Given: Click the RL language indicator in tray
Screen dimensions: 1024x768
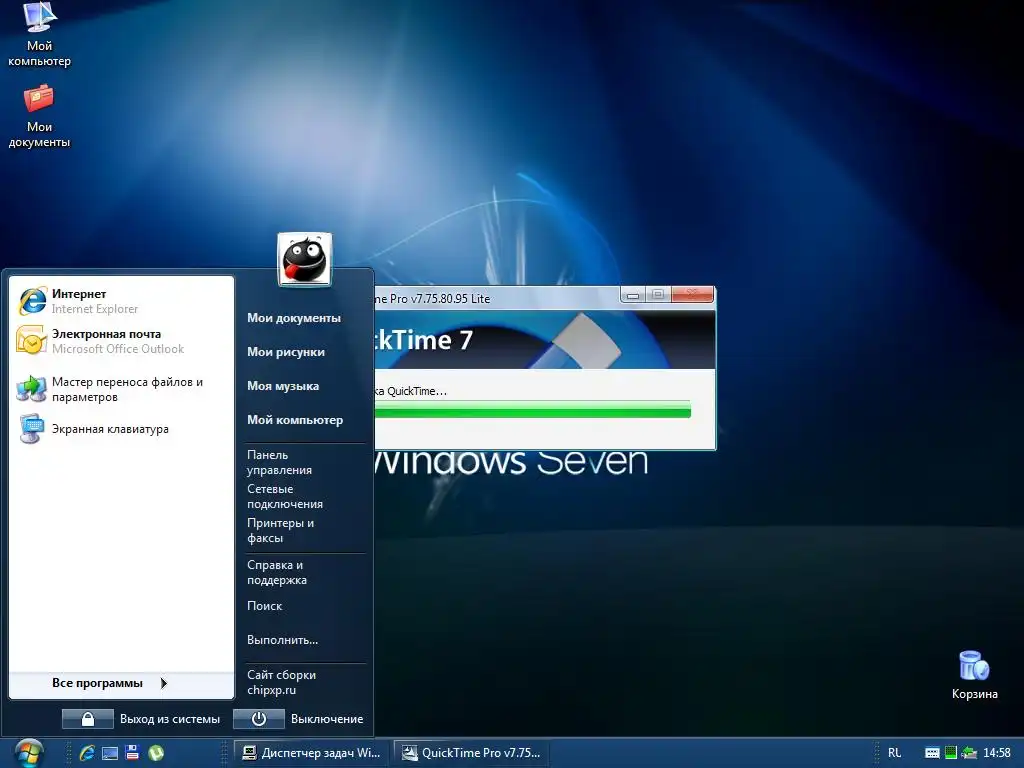Looking at the screenshot, I should tap(894, 753).
